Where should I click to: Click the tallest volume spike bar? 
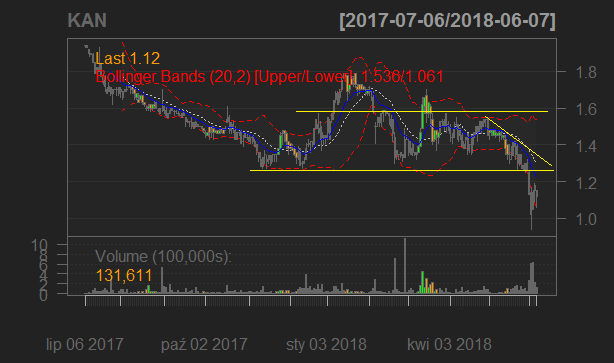tap(405, 265)
